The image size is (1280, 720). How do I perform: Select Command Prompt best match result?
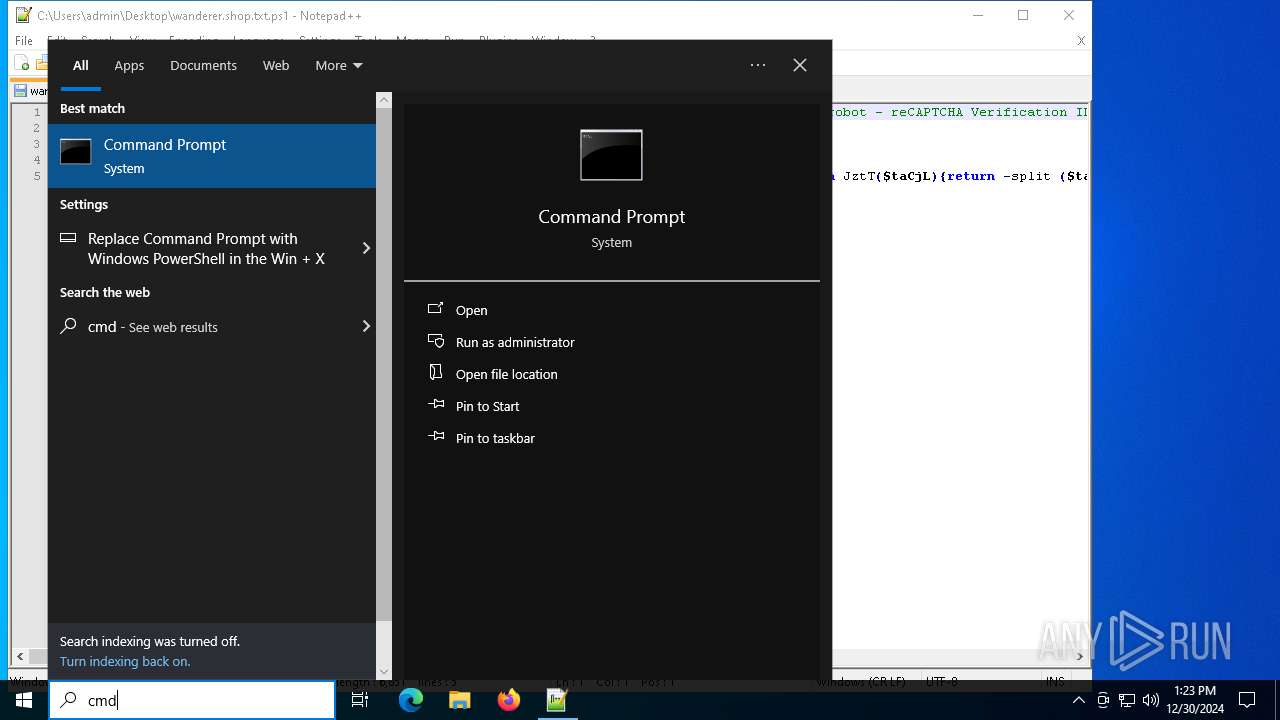point(212,156)
